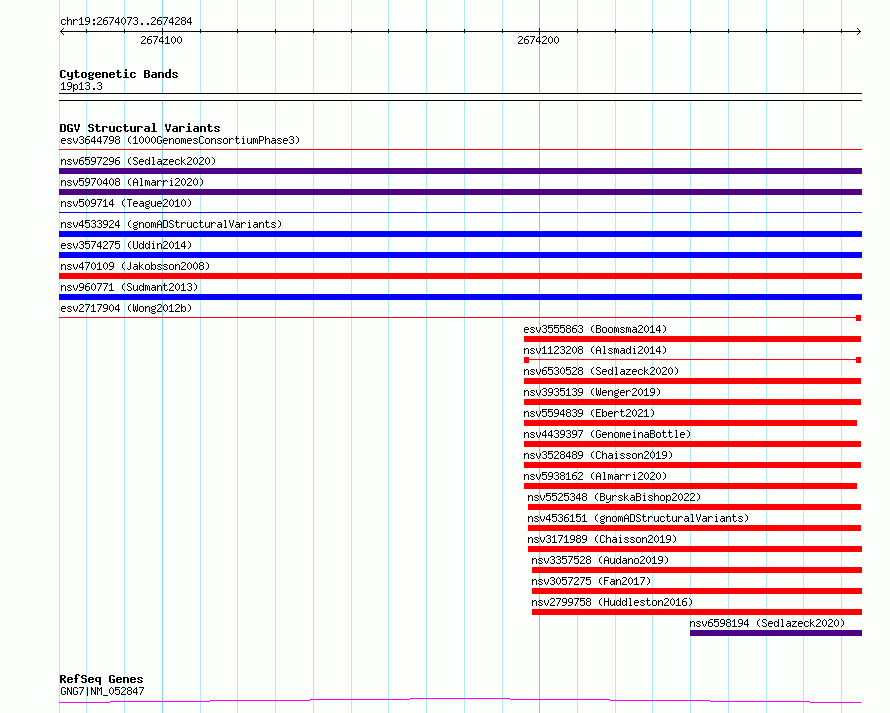
Task: Open variant esv3574275 (Uddin2014)
Action: pyautogui.click(x=126, y=245)
